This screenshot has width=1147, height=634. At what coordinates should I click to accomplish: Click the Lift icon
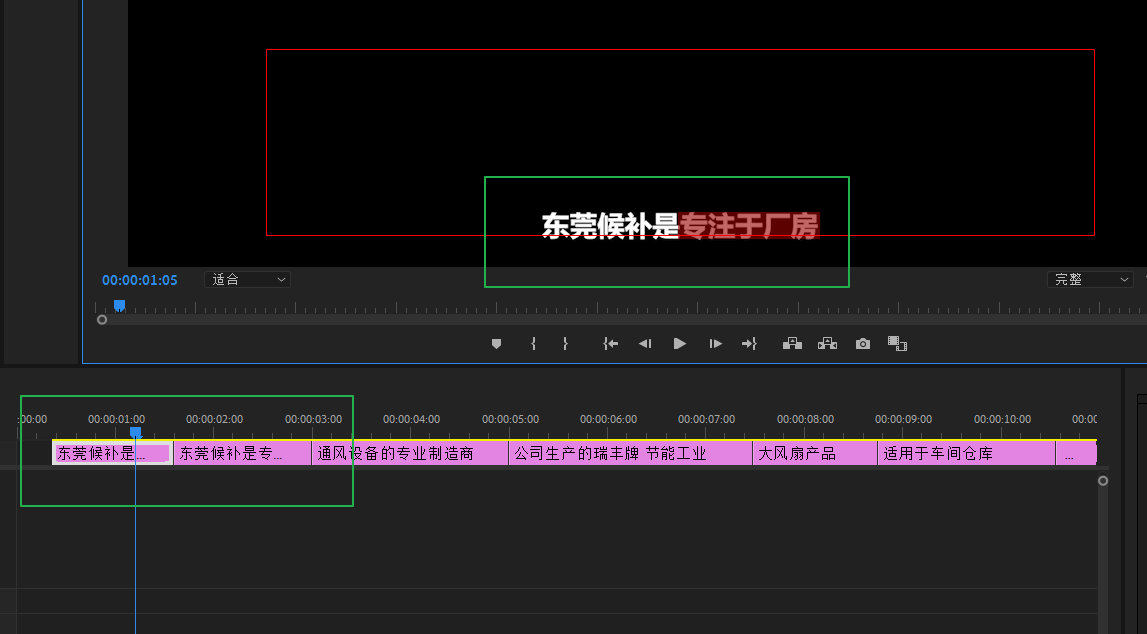(792, 344)
